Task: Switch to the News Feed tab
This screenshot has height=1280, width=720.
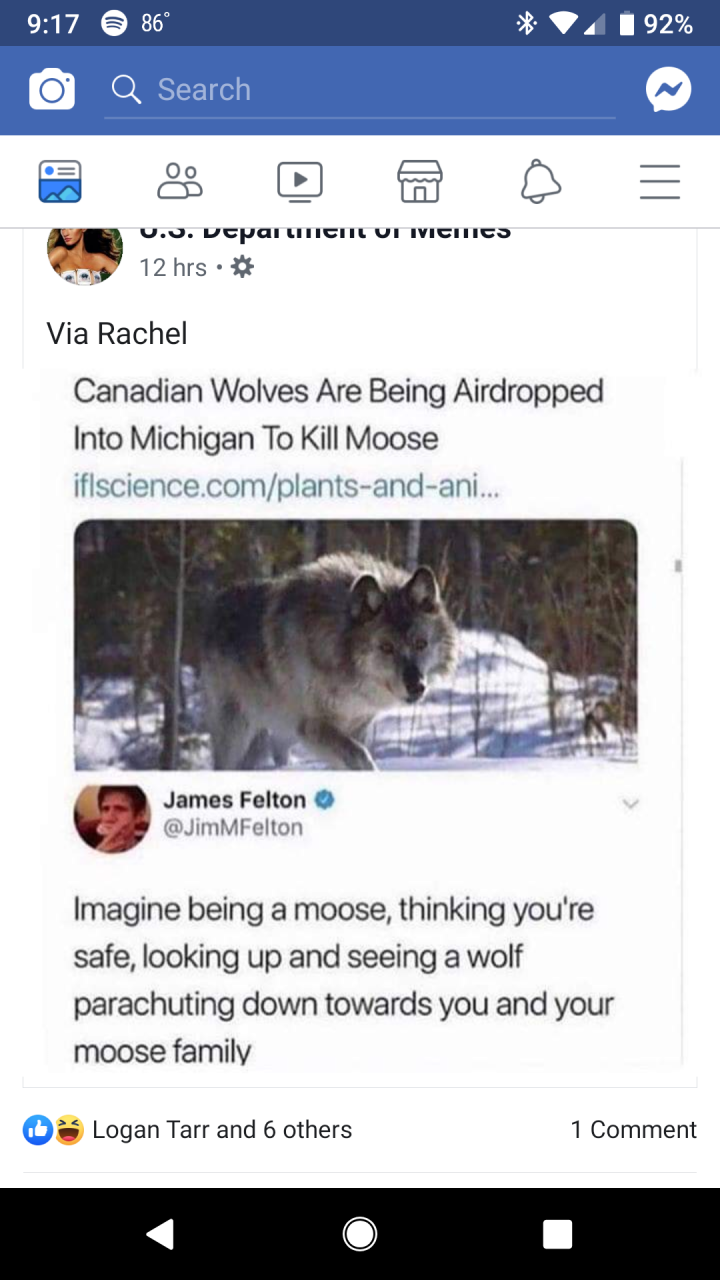Action: [60, 182]
